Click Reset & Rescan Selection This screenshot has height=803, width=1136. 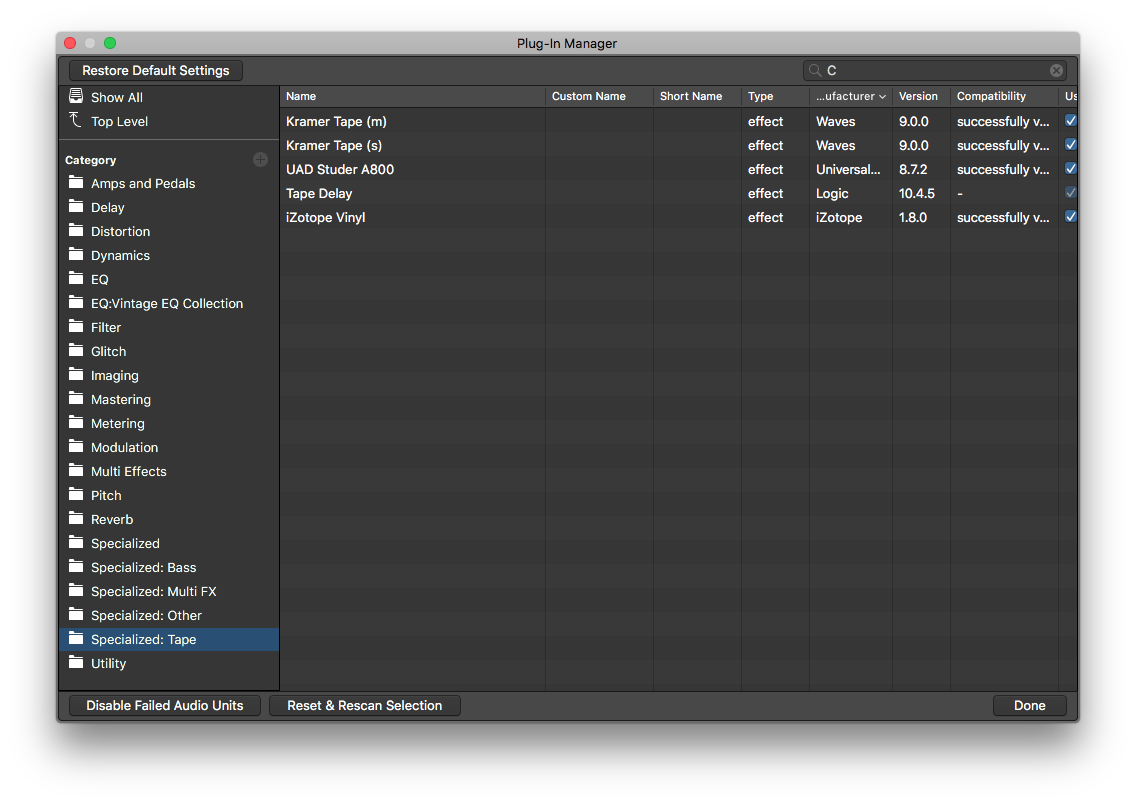pyautogui.click(x=364, y=705)
